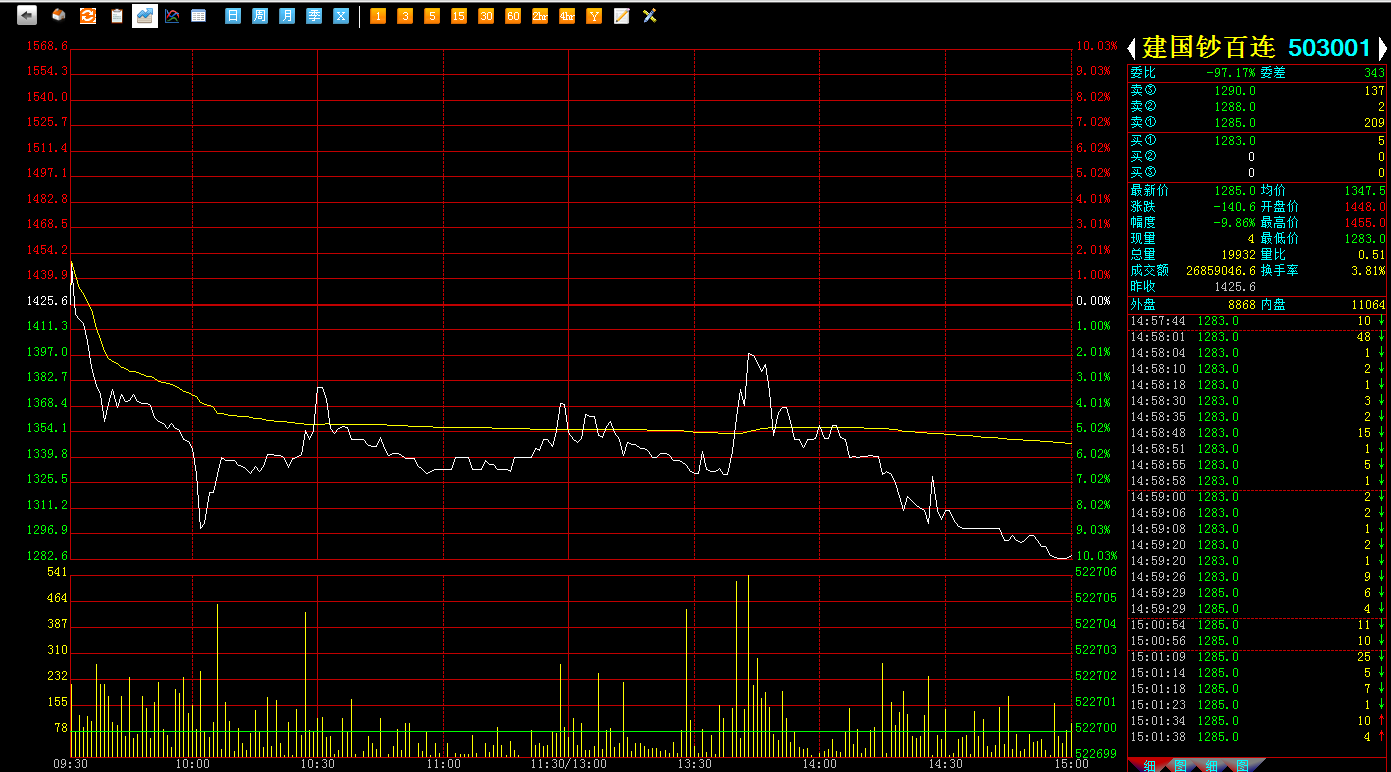Choose the 2hr interval button

(x=540, y=16)
